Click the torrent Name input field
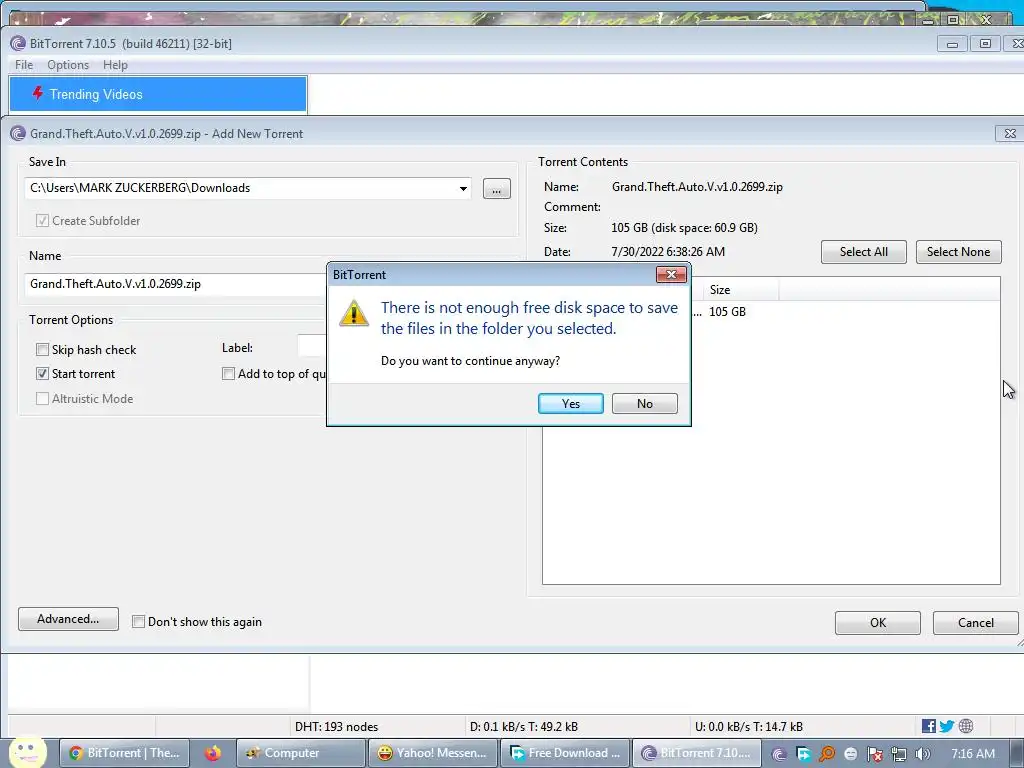The image size is (1024, 768). pyautogui.click(x=176, y=284)
